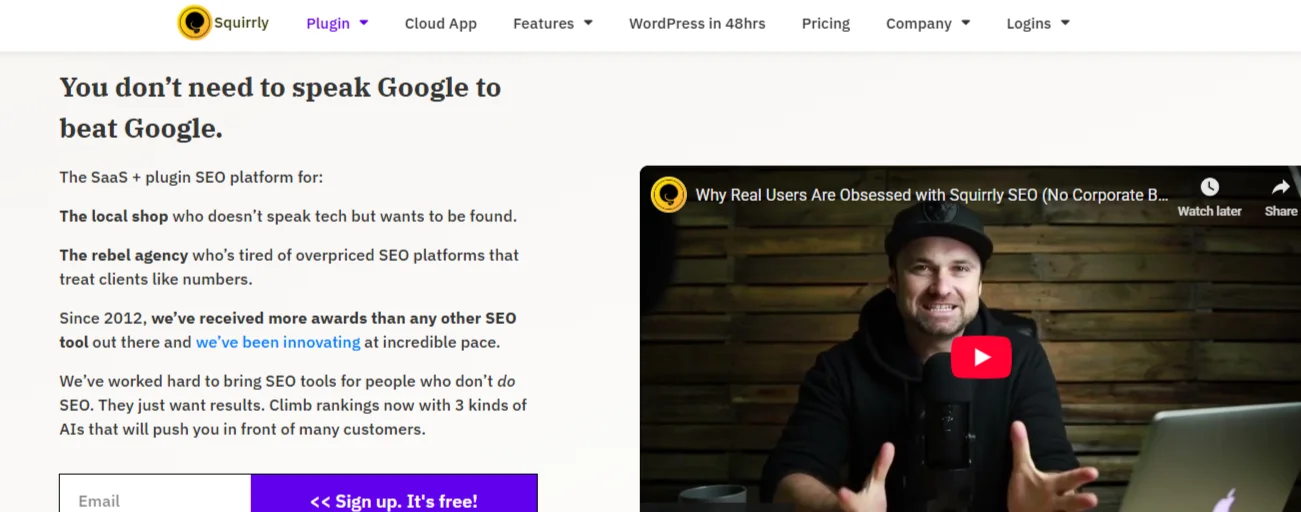The width and height of the screenshot is (1301, 512).
Task: Click the Watch later clock icon
Action: (x=1209, y=187)
